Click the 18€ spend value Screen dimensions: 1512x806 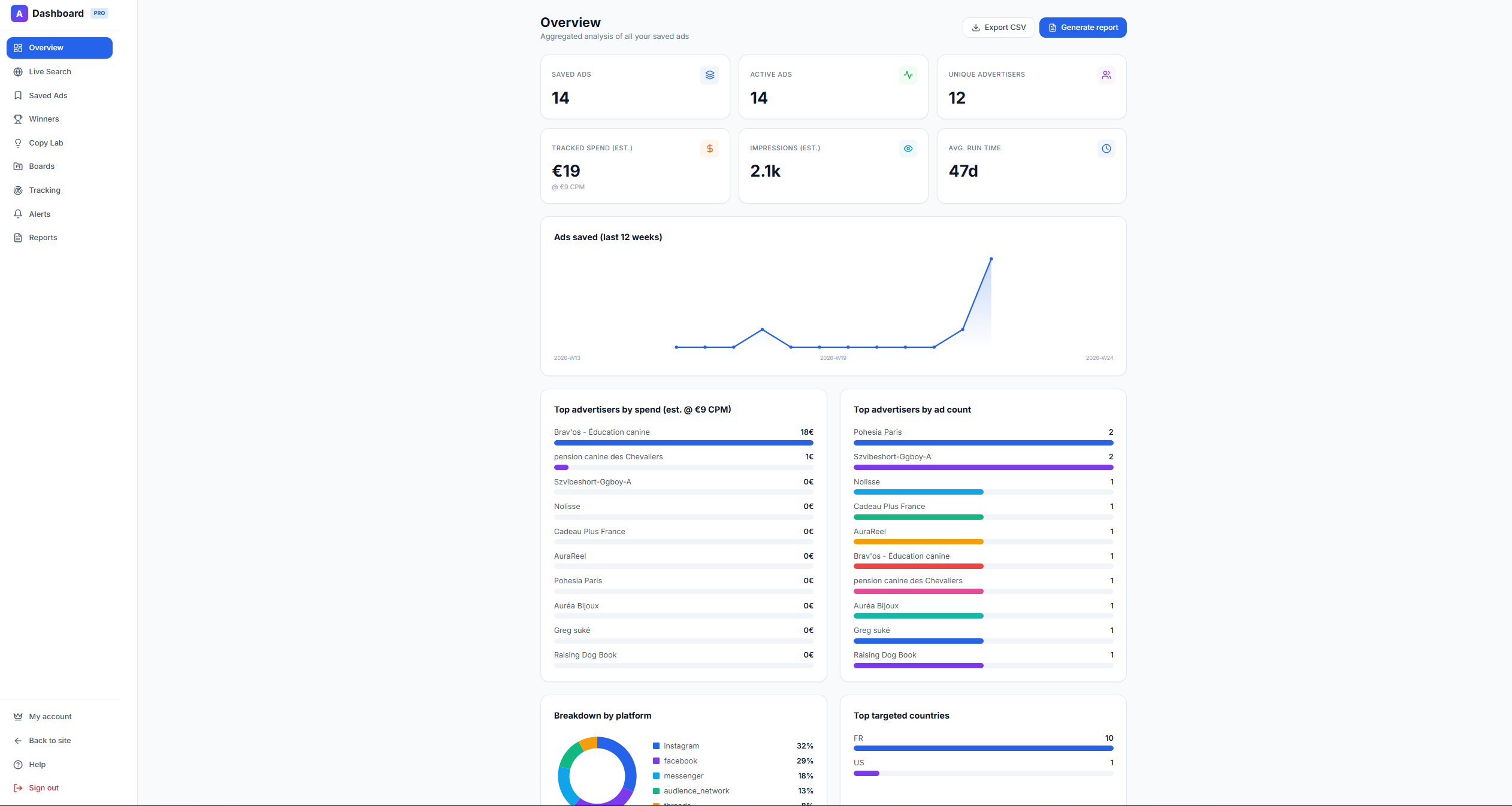tap(807, 432)
